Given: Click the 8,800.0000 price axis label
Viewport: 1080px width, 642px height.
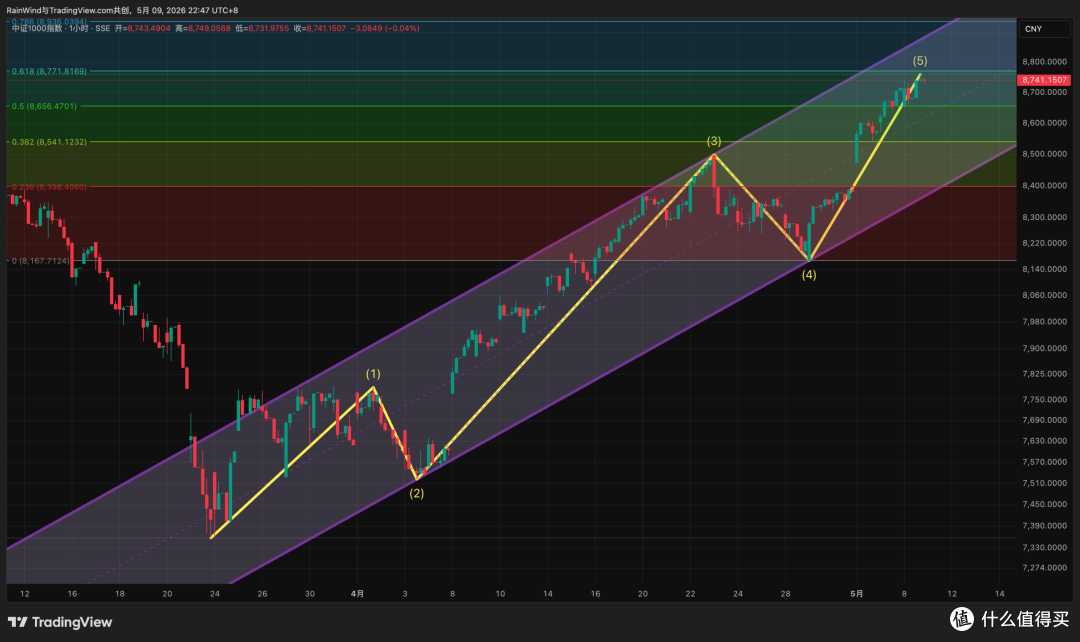Looking at the screenshot, I should click(1044, 62).
